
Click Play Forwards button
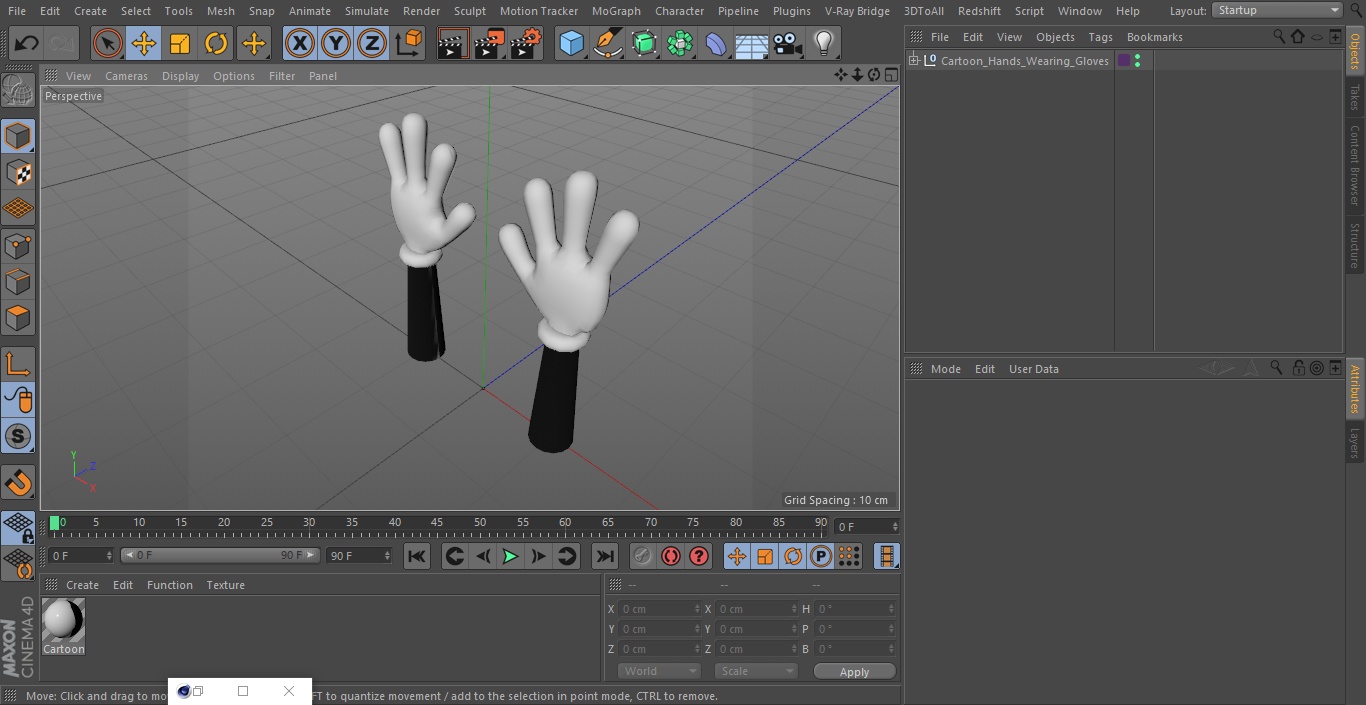(x=510, y=556)
